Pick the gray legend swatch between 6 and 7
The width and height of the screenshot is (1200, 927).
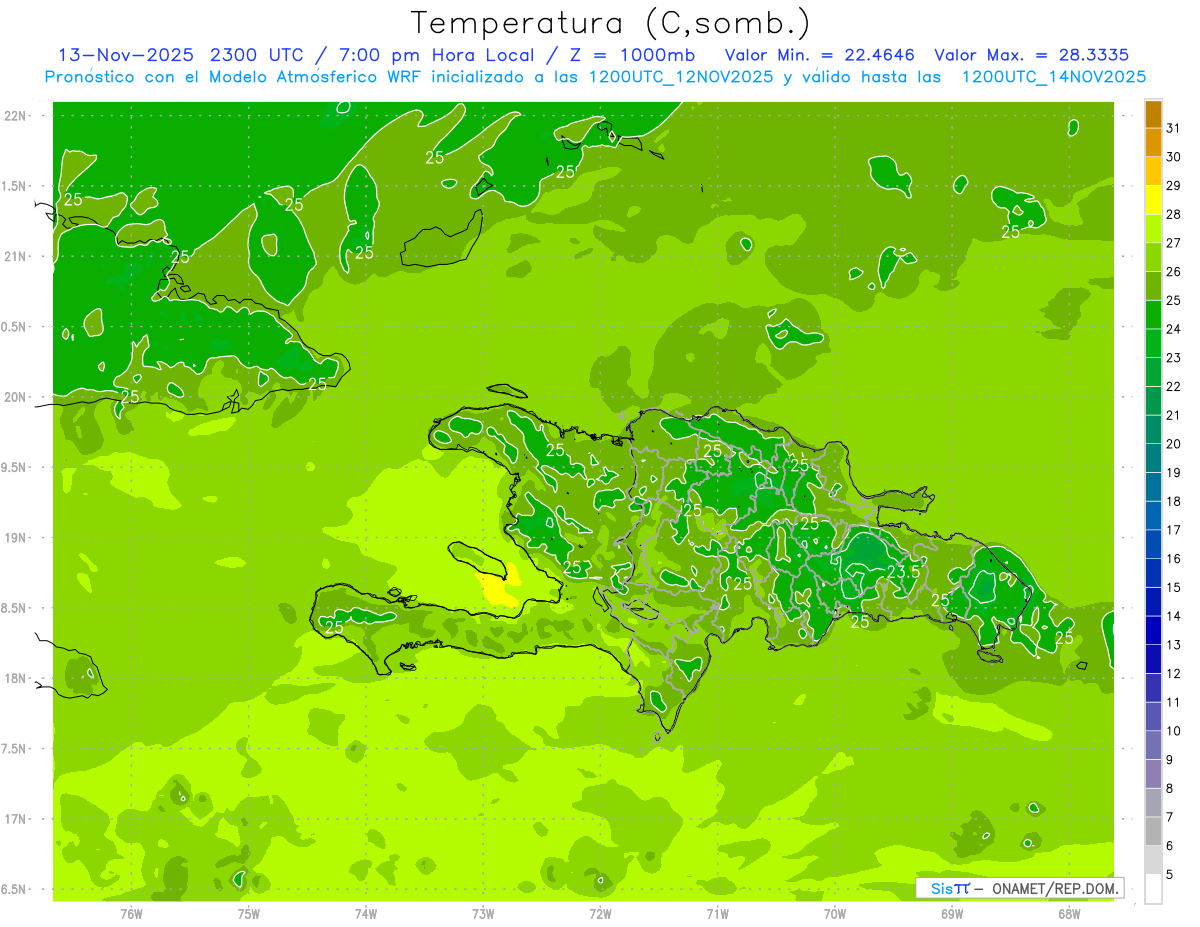1153,831
